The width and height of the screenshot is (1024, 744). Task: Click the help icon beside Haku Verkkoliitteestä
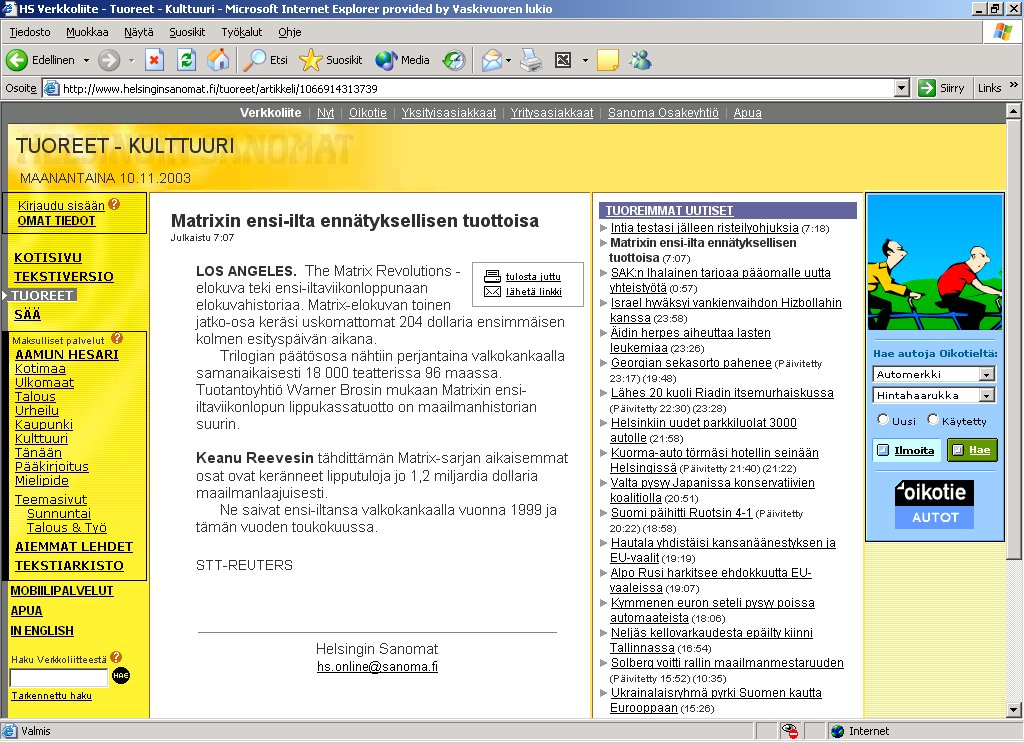click(116, 657)
